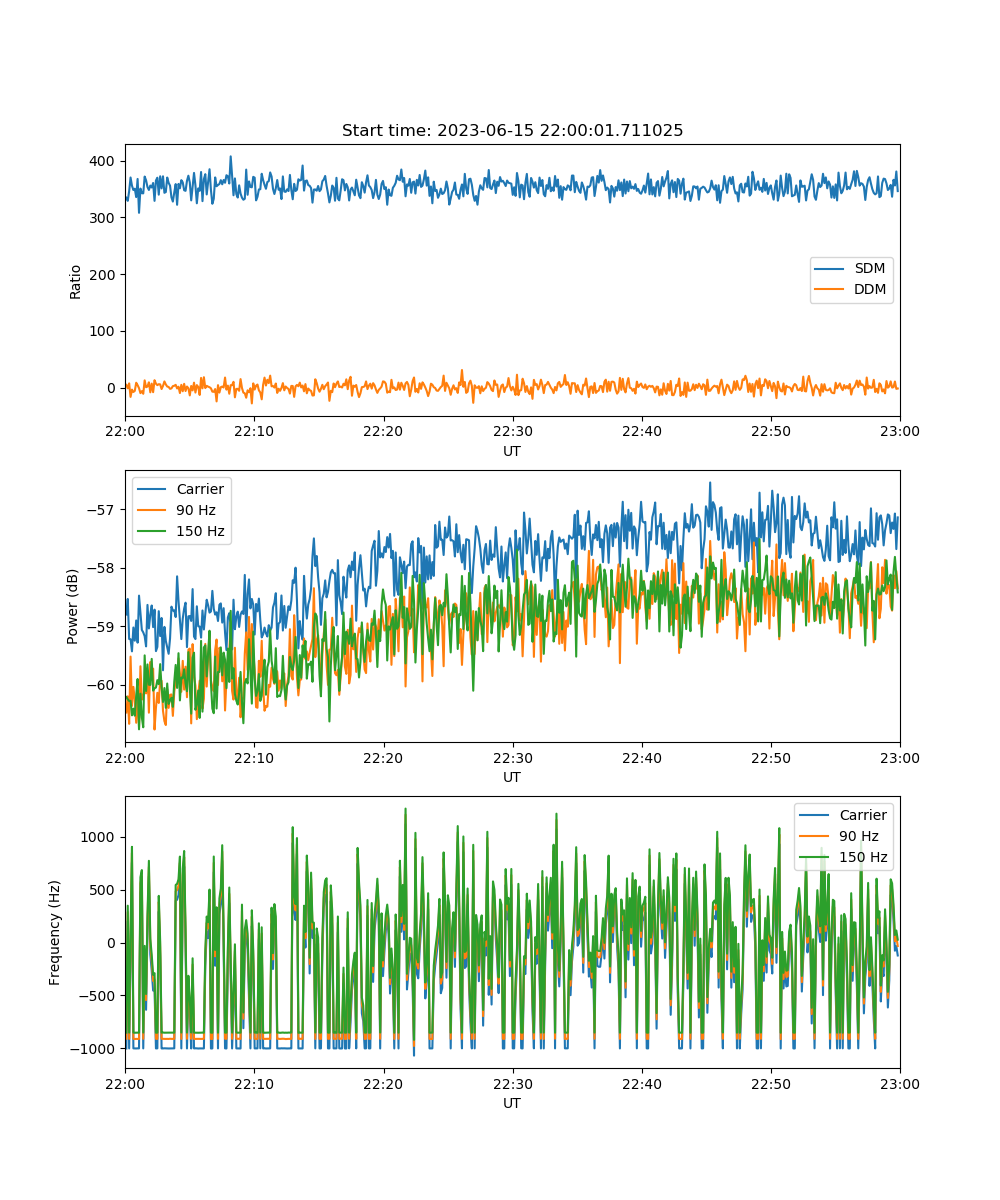Click the 'Frequency (Hz)' y-axis label
Screen dimensions: 1000x1200
pyautogui.click(x=55, y=933)
